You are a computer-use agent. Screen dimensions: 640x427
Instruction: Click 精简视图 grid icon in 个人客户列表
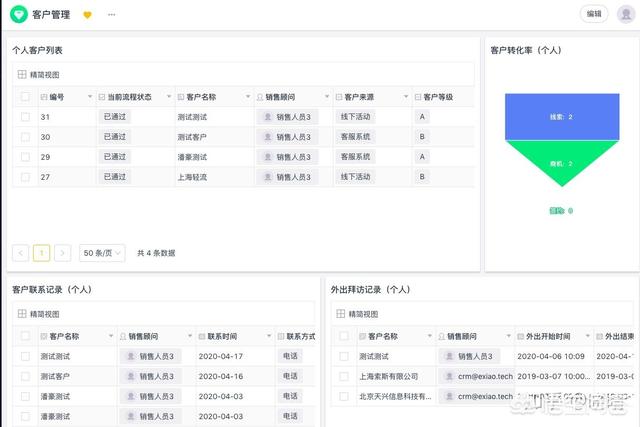22,74
